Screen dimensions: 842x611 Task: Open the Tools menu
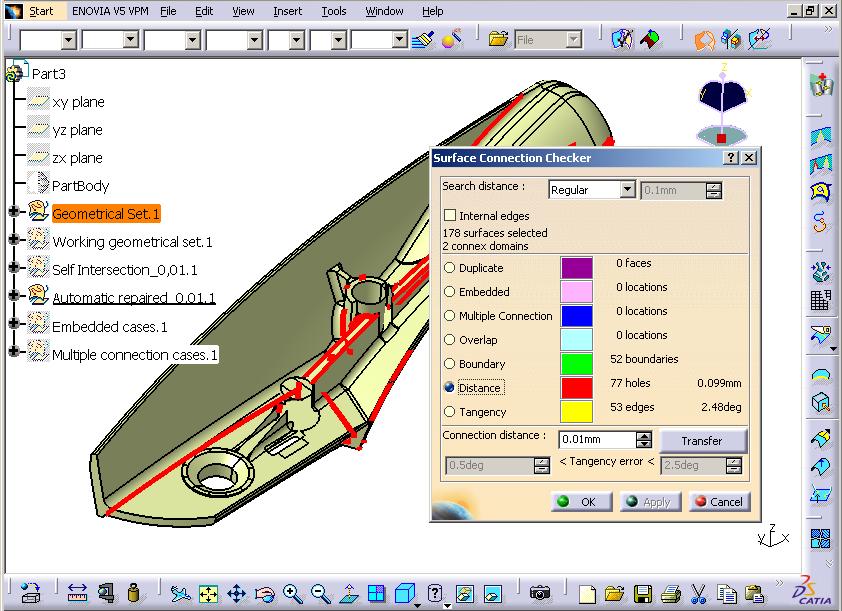click(333, 11)
